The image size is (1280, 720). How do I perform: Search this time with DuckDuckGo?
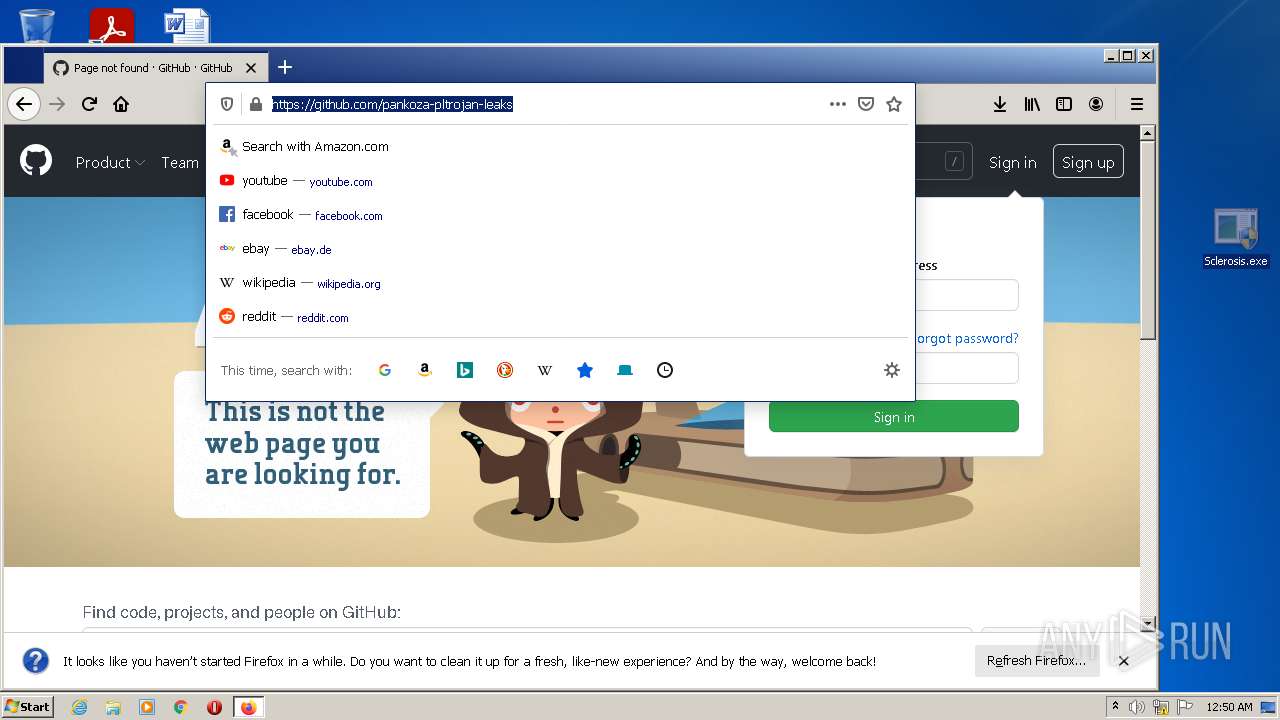[x=505, y=370]
